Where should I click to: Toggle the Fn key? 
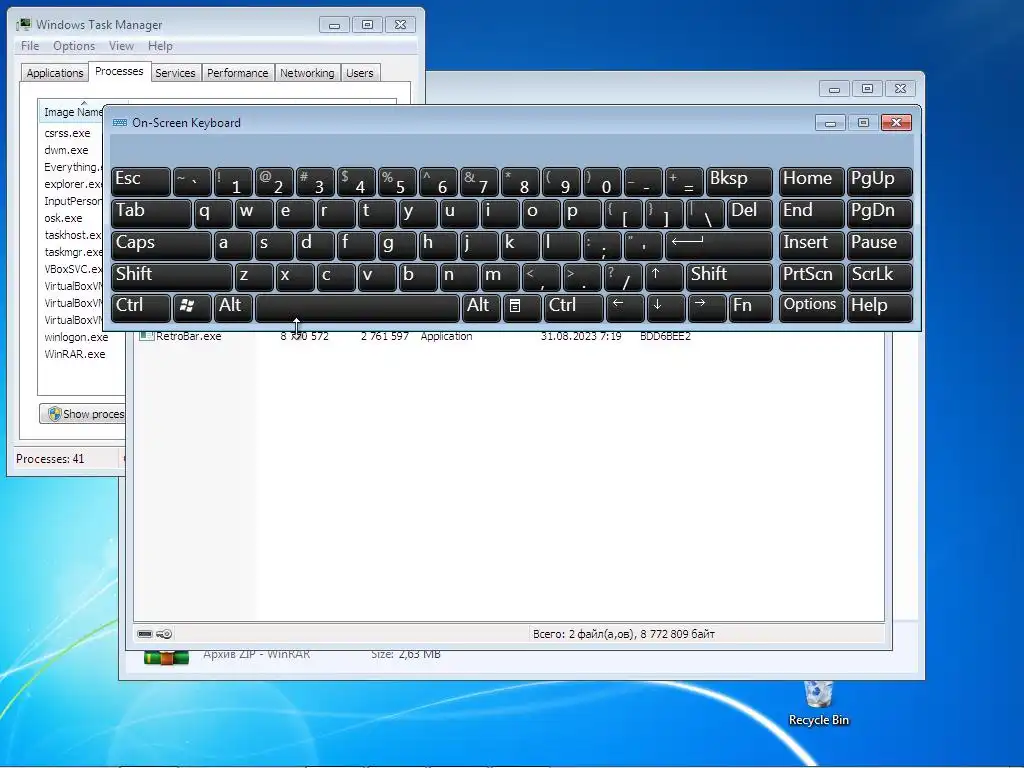(x=750, y=308)
